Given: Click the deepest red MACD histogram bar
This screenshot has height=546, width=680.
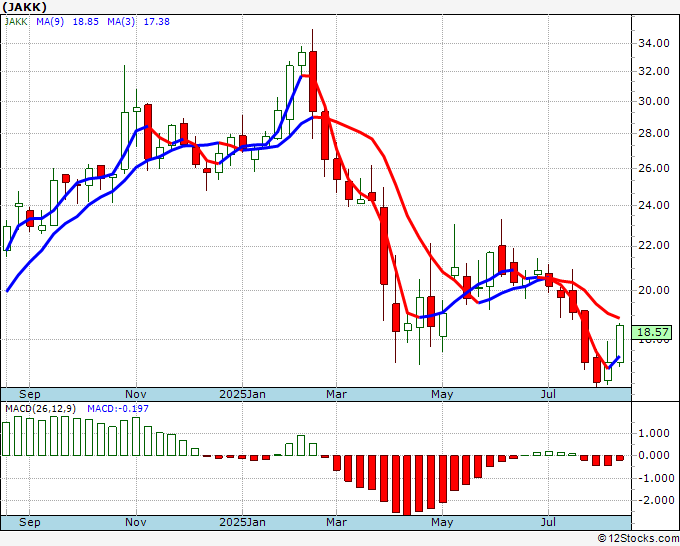Looking at the screenshot, I should pyautogui.click(x=407, y=485).
